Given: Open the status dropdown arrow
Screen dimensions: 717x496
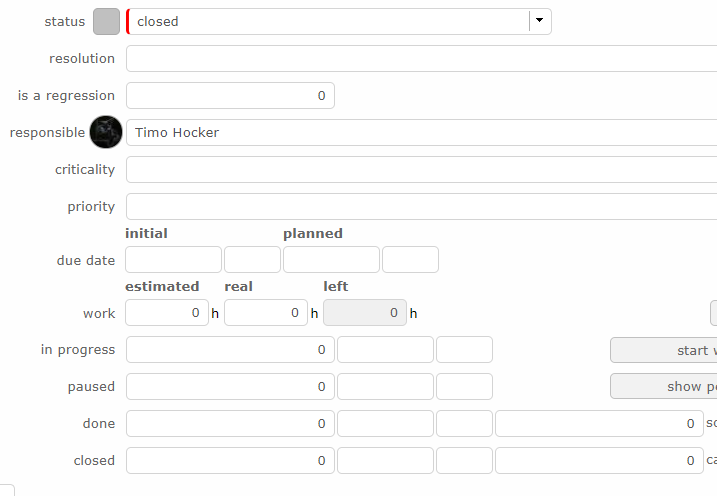Looking at the screenshot, I should point(540,21).
